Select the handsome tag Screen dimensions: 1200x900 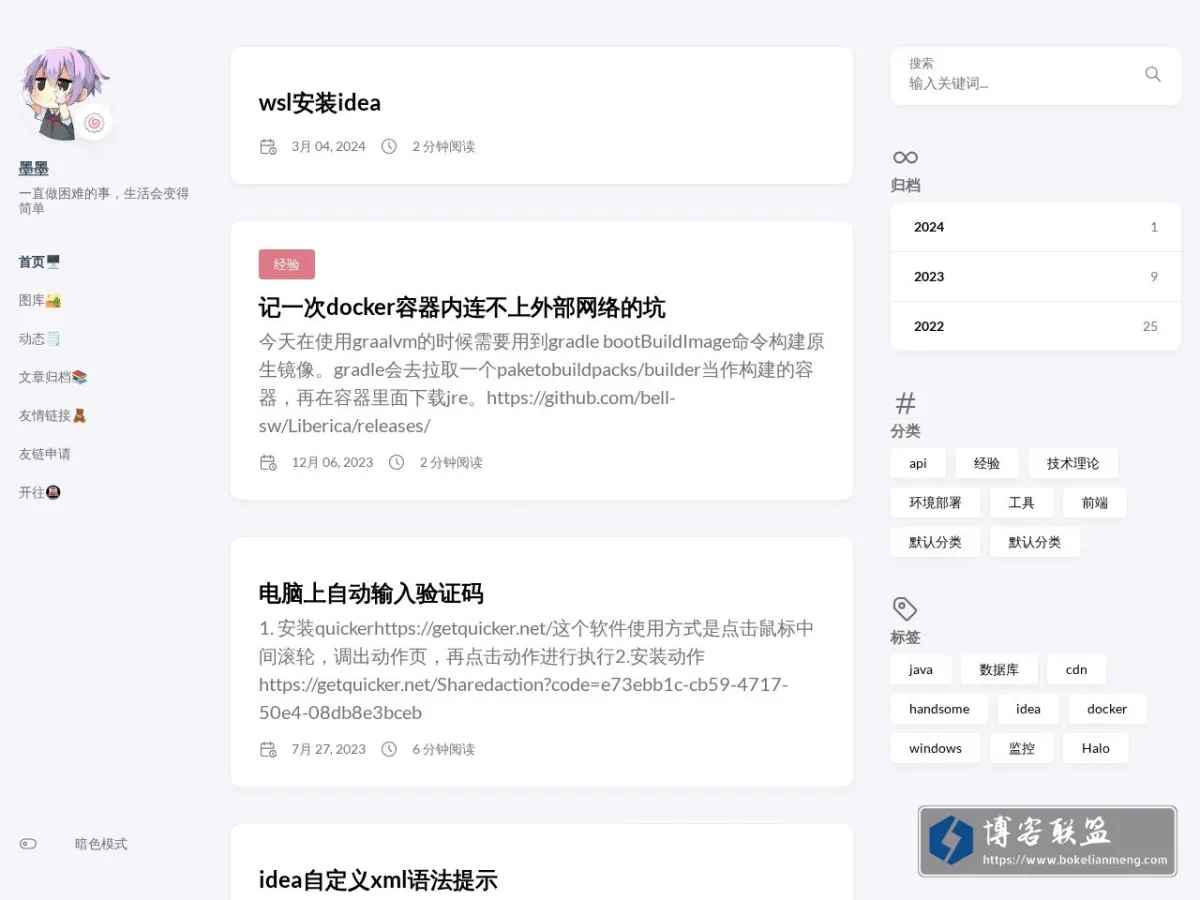[x=939, y=709]
